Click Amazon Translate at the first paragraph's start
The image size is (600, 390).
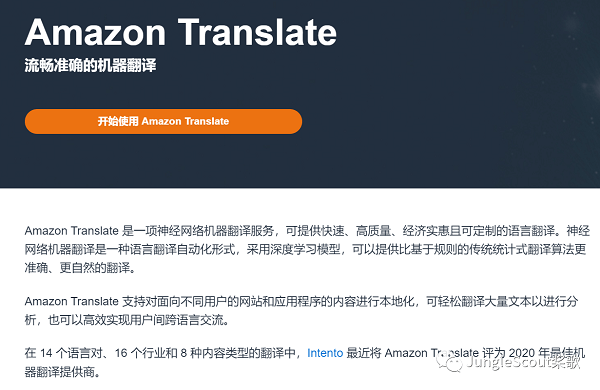[72, 231]
